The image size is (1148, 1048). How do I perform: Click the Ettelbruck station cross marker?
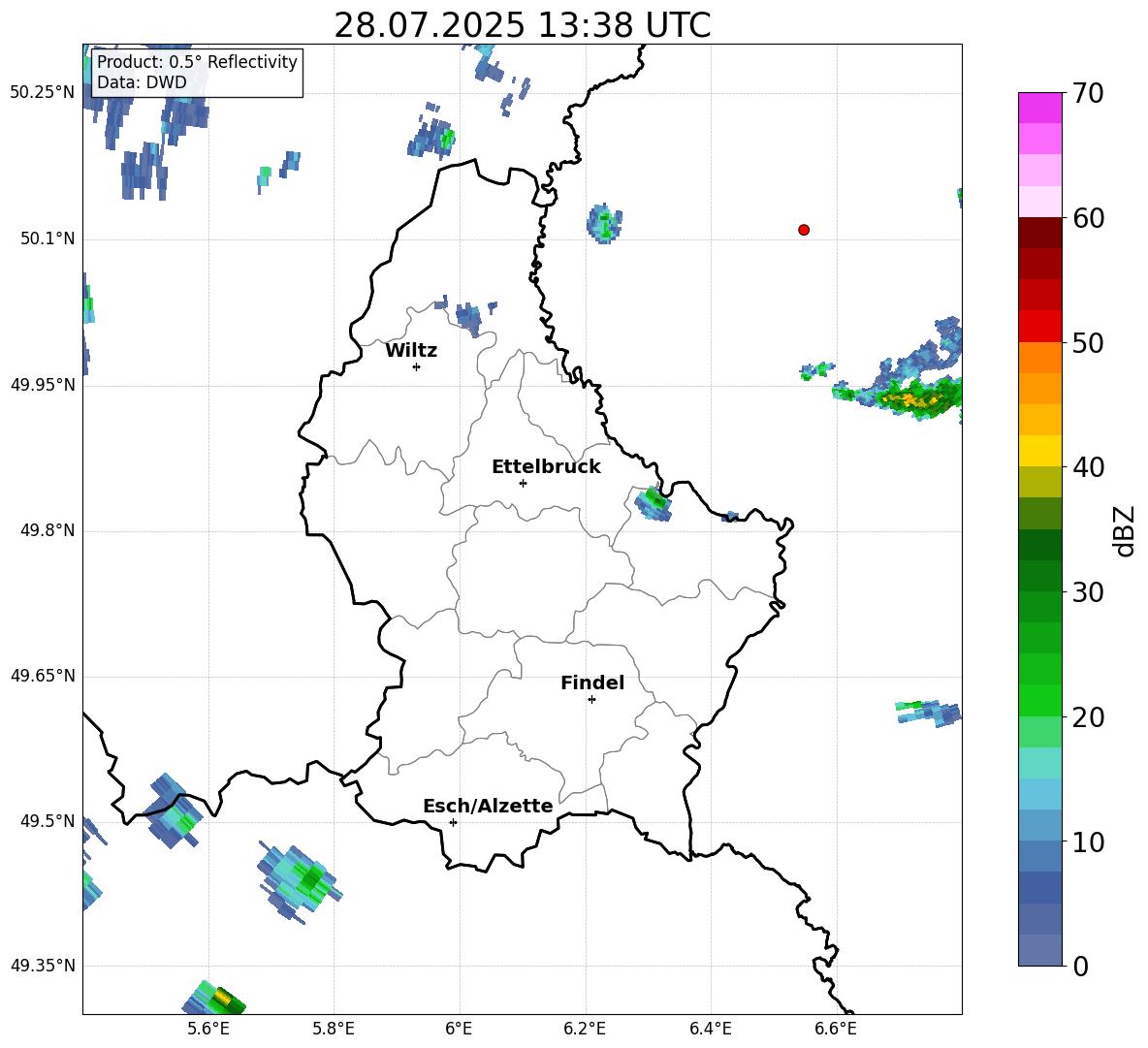point(523,483)
